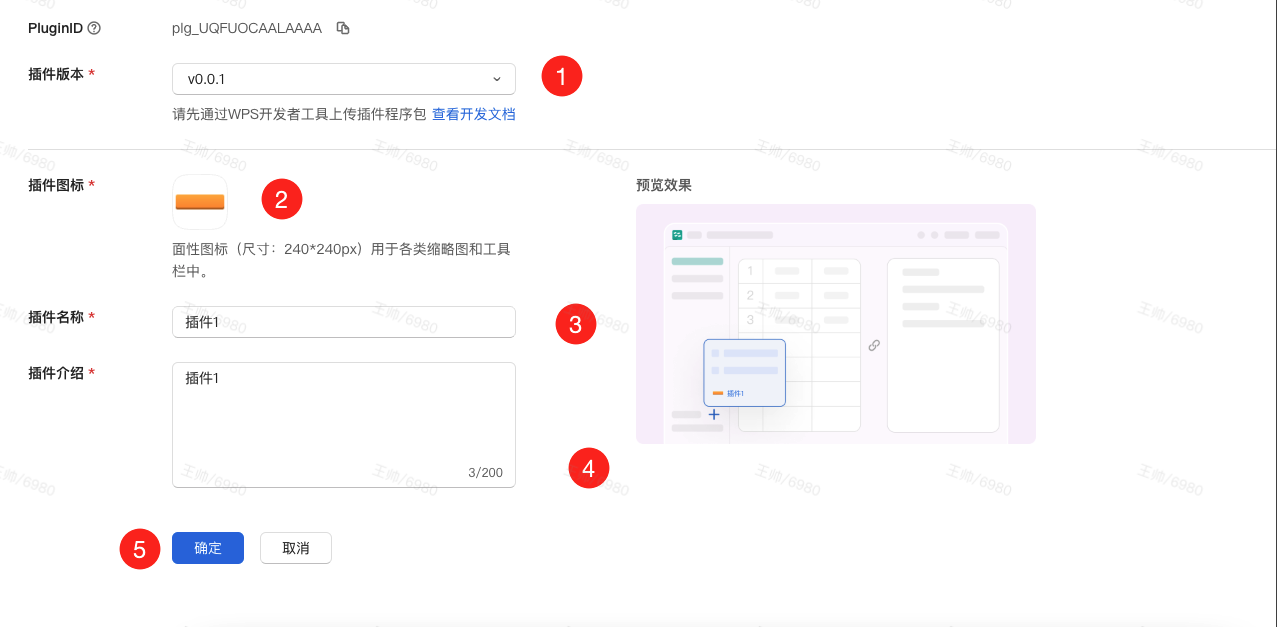
Task: Click the help icon beside PluginID
Action: pos(94,28)
